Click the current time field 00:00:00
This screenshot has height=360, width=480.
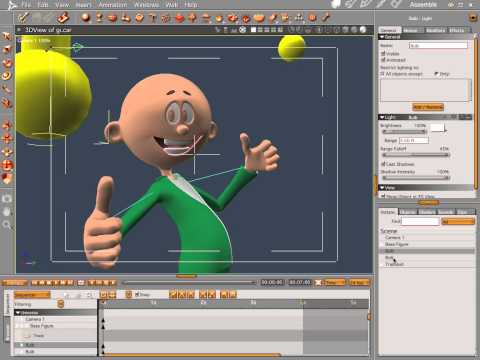click(272, 283)
